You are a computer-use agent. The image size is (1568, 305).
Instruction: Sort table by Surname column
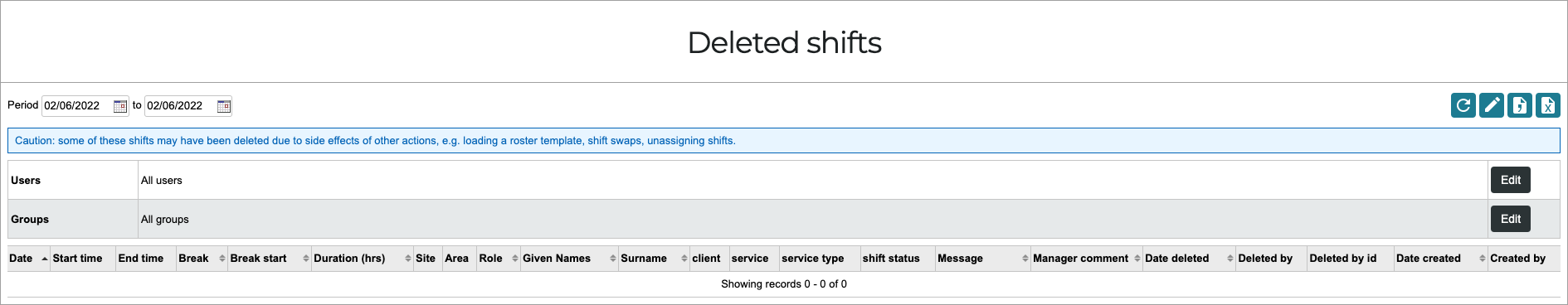tap(655, 259)
